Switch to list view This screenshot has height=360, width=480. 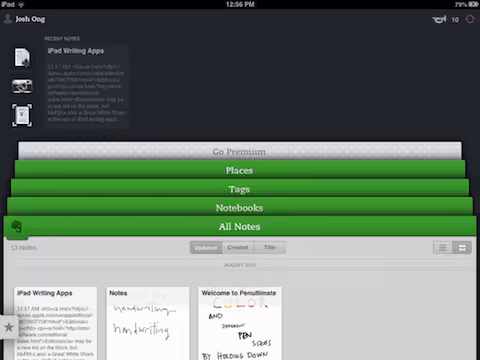click(x=443, y=248)
